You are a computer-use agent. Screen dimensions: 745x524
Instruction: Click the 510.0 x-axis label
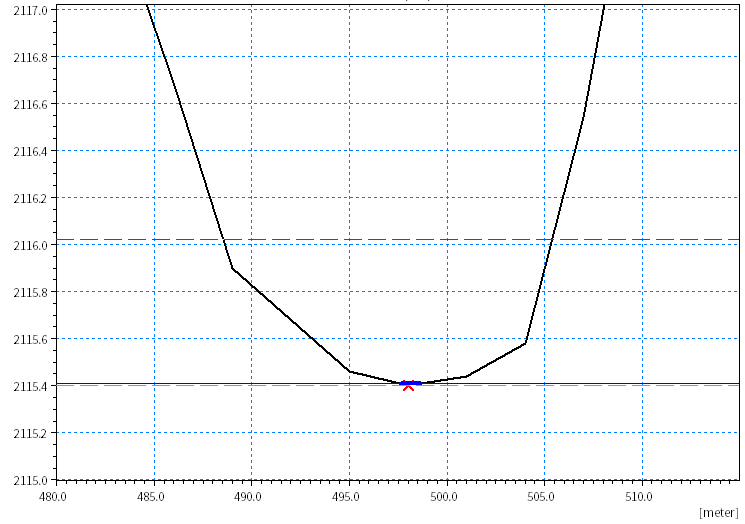pos(639,497)
